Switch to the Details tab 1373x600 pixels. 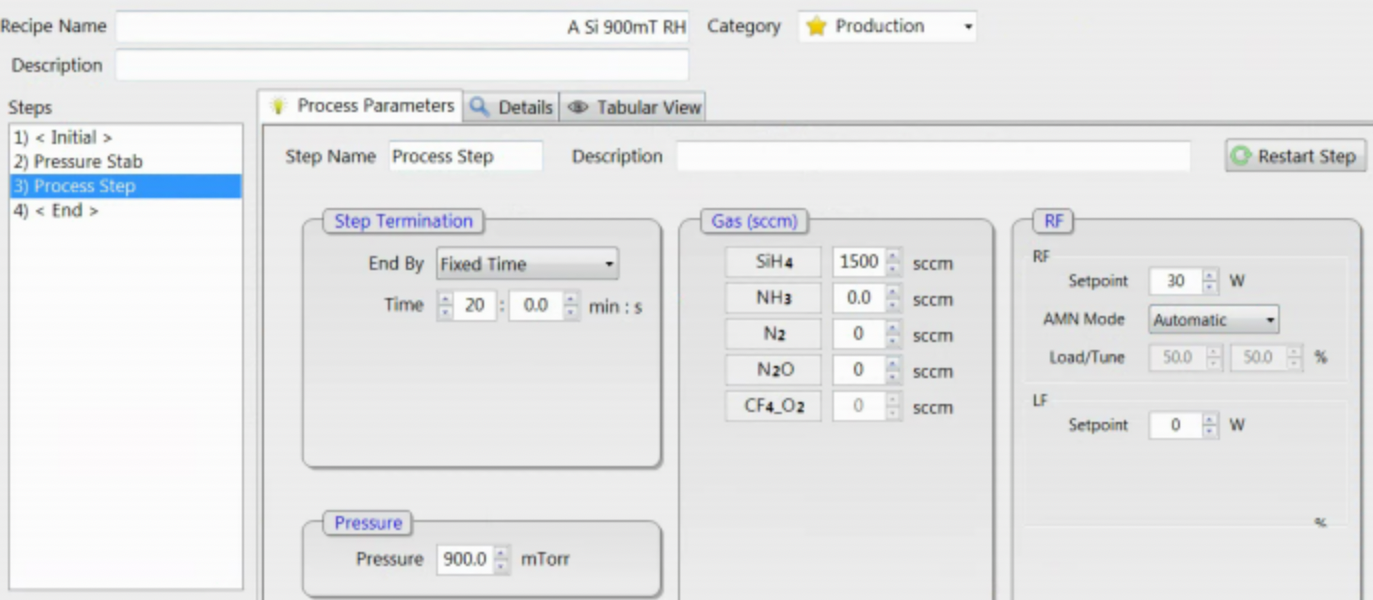coord(511,107)
